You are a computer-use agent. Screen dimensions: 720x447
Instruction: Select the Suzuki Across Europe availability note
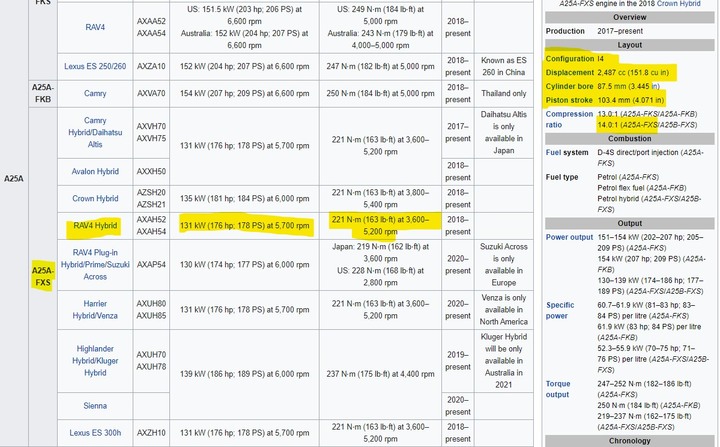click(504, 265)
